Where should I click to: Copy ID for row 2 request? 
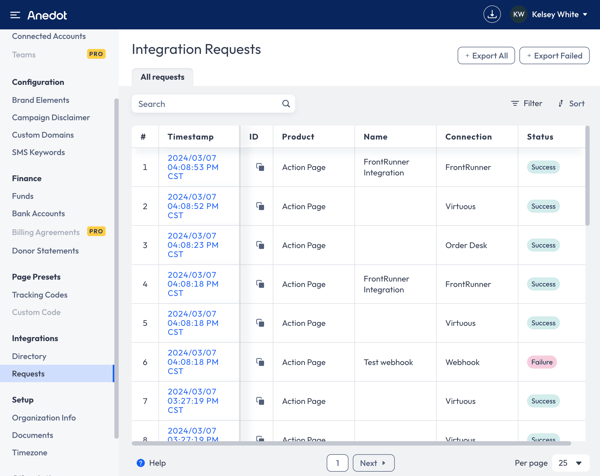tap(260, 206)
